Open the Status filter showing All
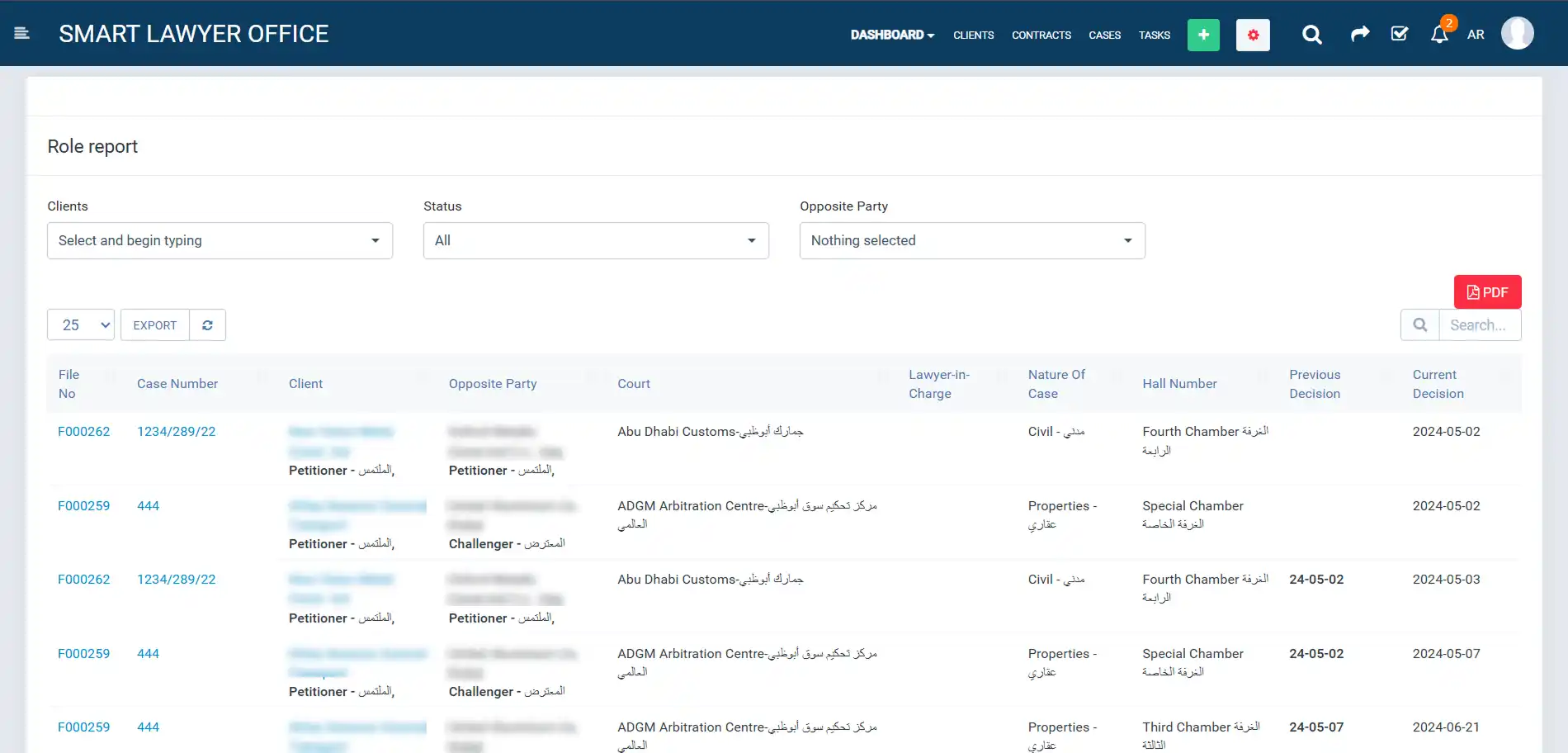The width and height of the screenshot is (1568, 753). pos(596,240)
